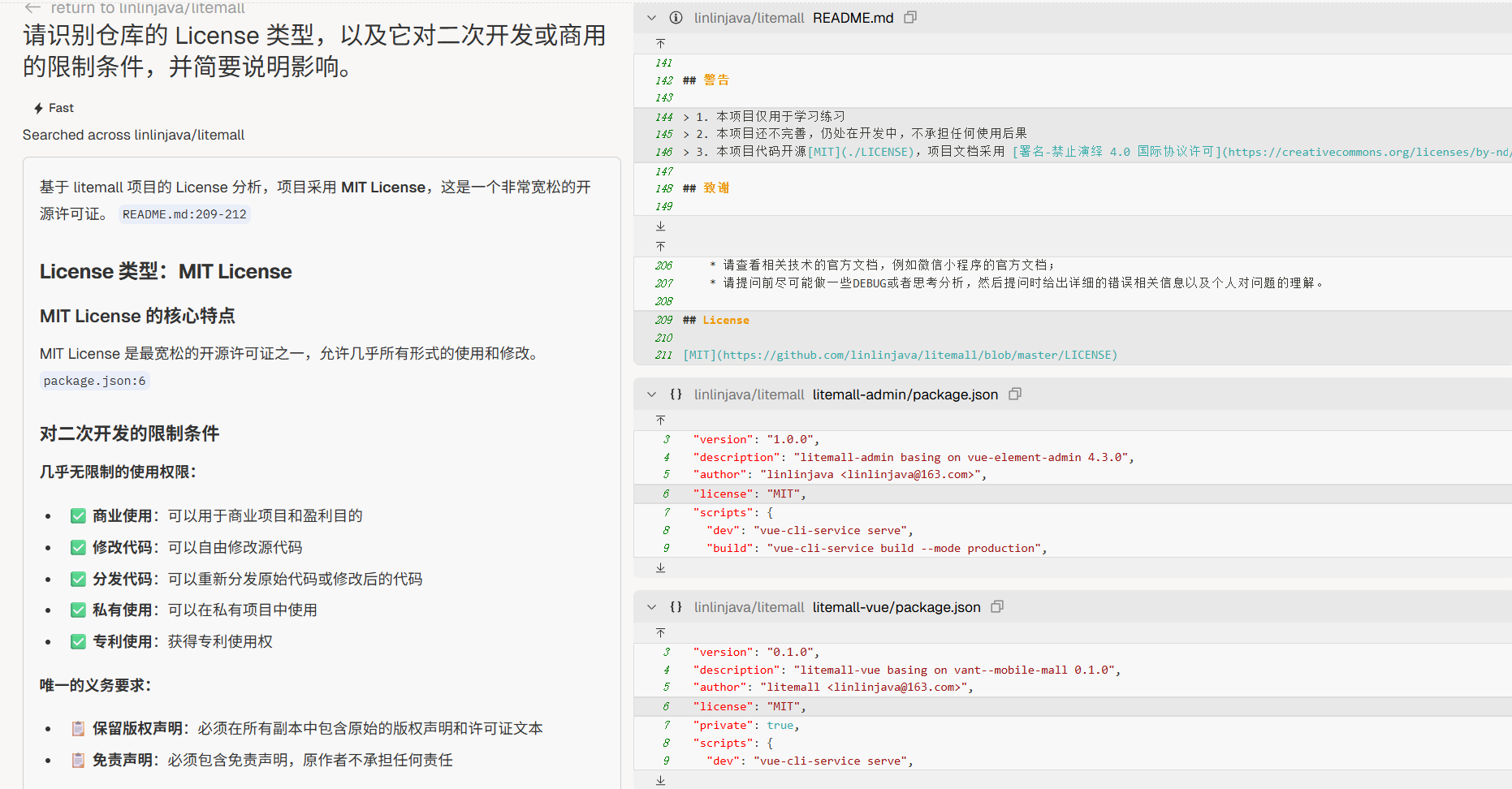Click the braces icon on the litemall-vue/package.json header
This screenshot has height=789, width=1512.
coord(676,607)
